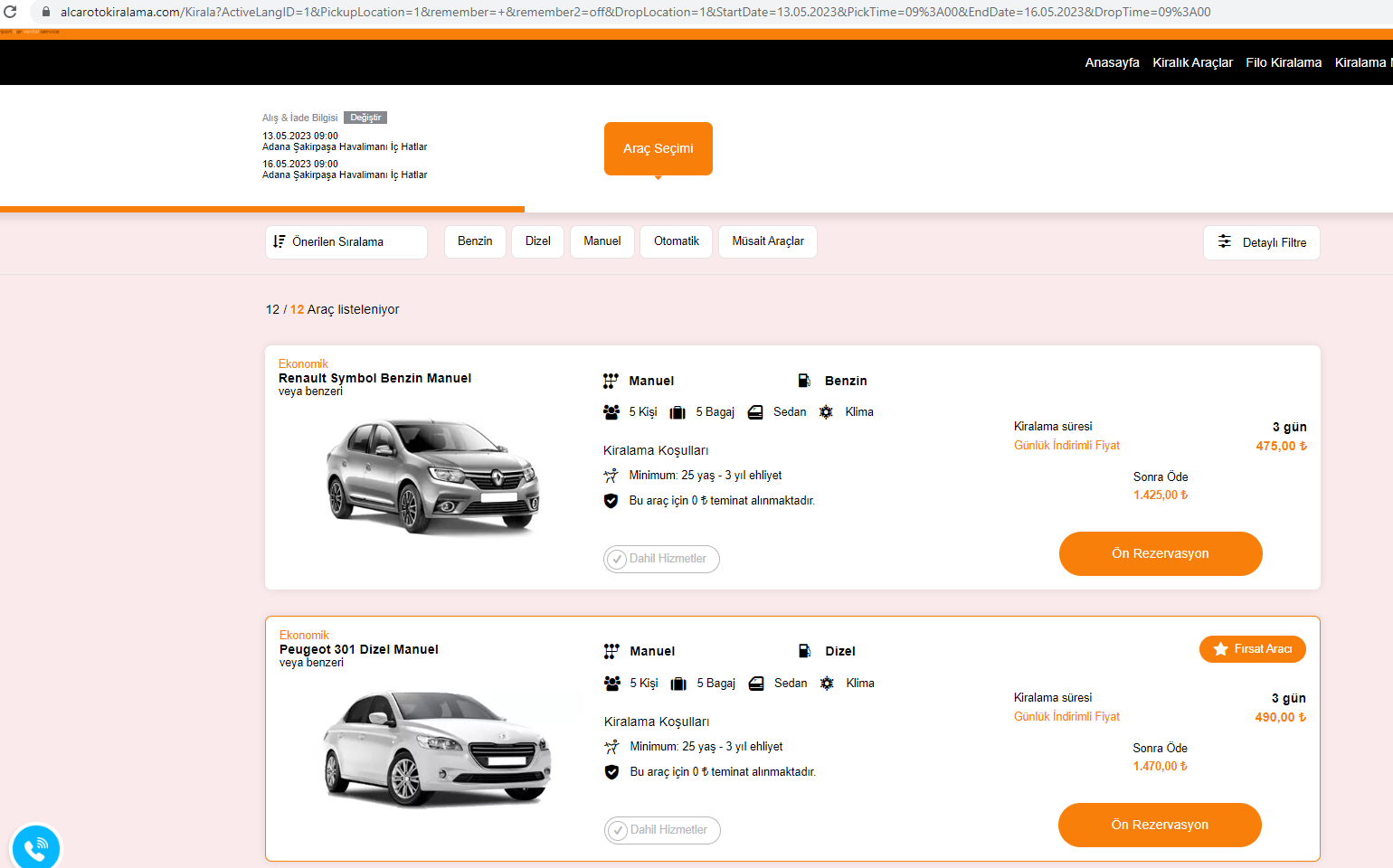Screen dimensions: 1393x868
Task: Click Değiştir to change pickup info
Action: tap(365, 118)
